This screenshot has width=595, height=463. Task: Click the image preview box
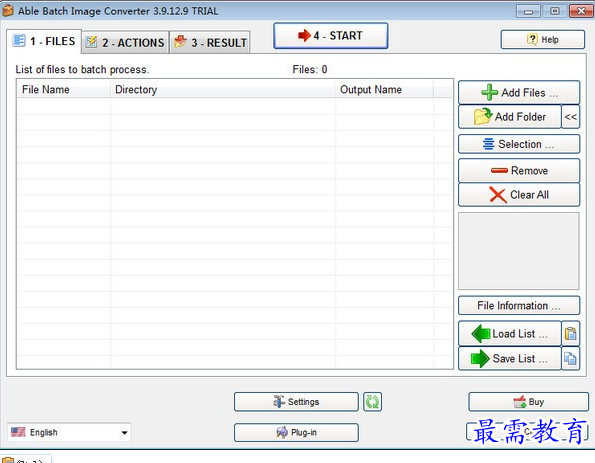click(x=519, y=251)
